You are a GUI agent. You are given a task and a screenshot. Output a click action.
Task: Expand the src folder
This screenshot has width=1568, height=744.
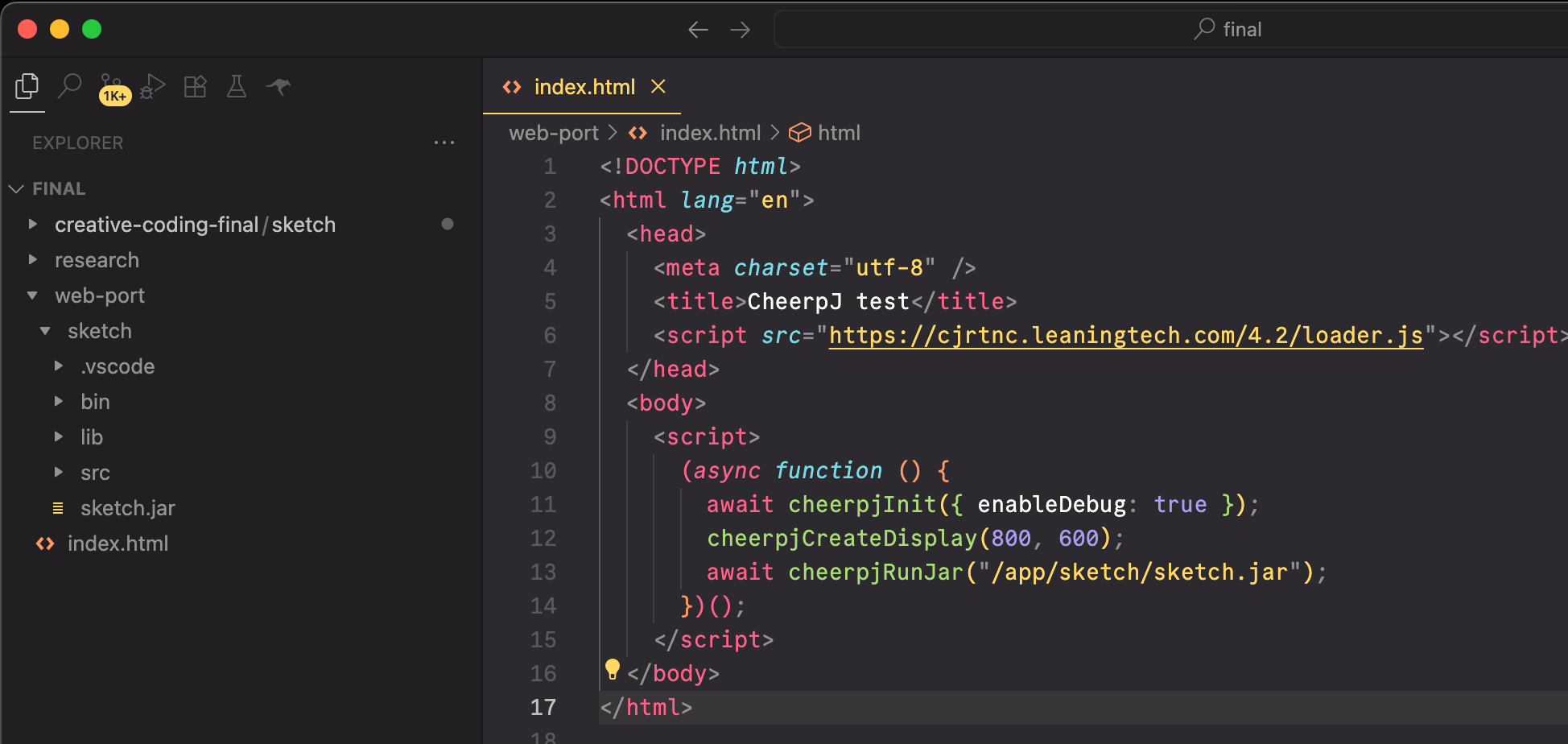coord(95,473)
